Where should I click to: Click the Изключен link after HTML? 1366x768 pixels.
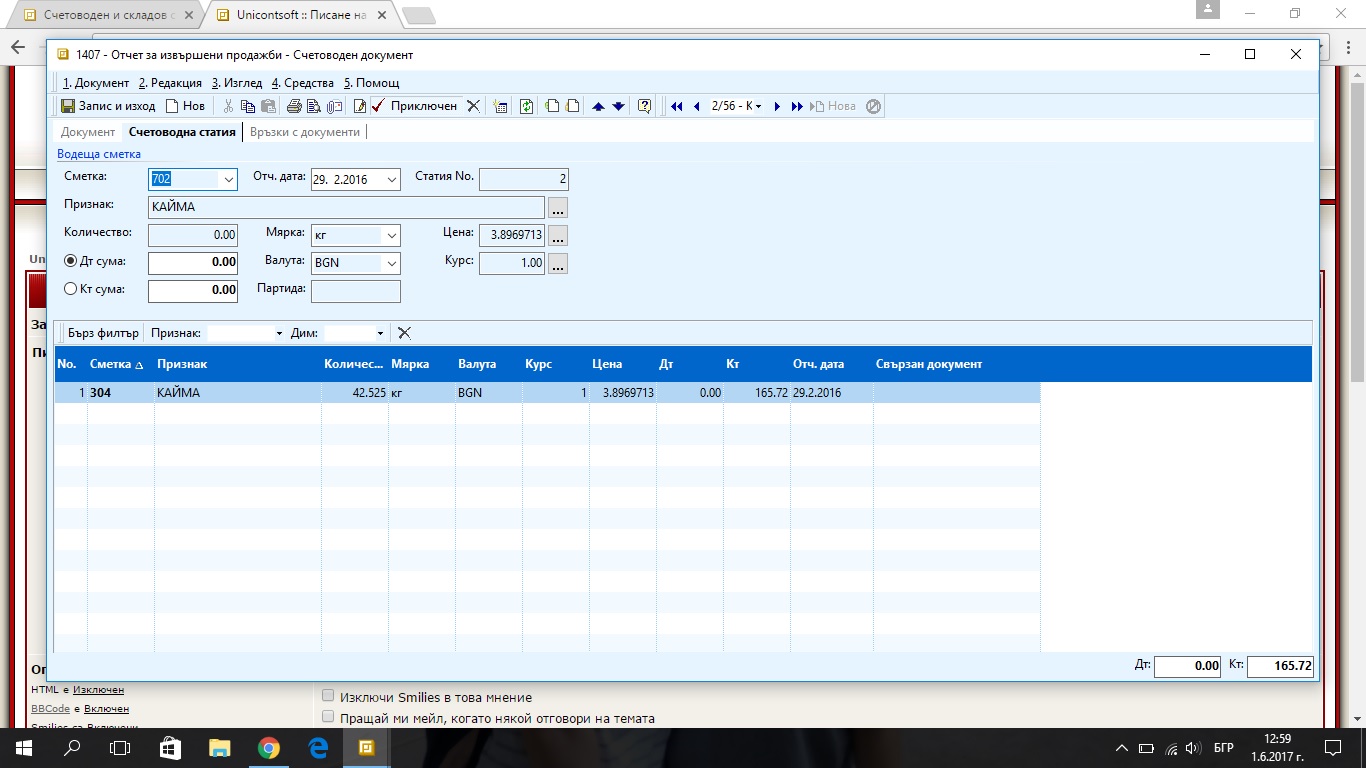[98, 690]
